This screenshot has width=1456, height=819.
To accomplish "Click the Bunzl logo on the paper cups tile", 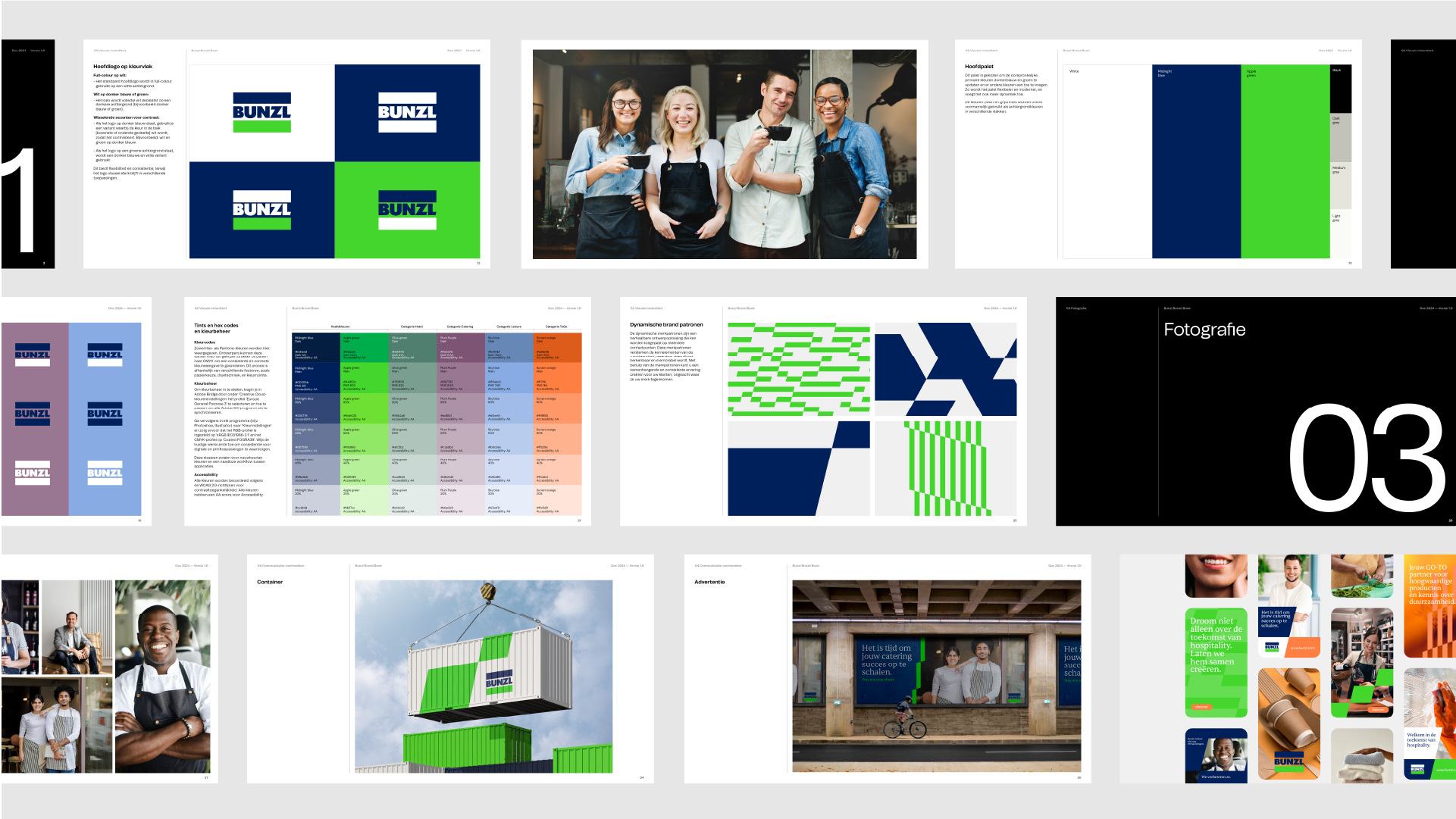I will point(1288,760).
